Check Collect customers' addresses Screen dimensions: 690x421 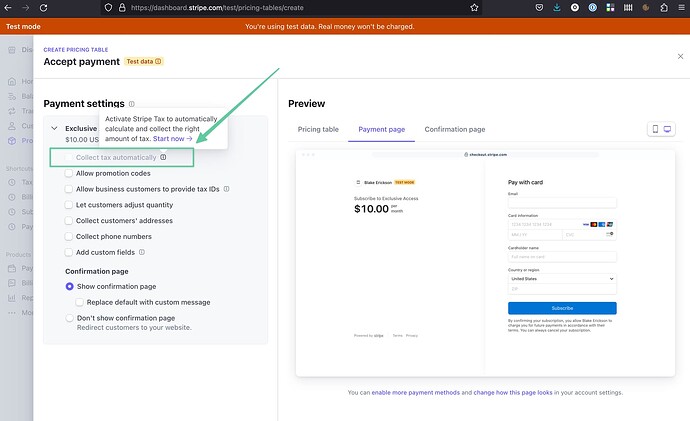69,221
